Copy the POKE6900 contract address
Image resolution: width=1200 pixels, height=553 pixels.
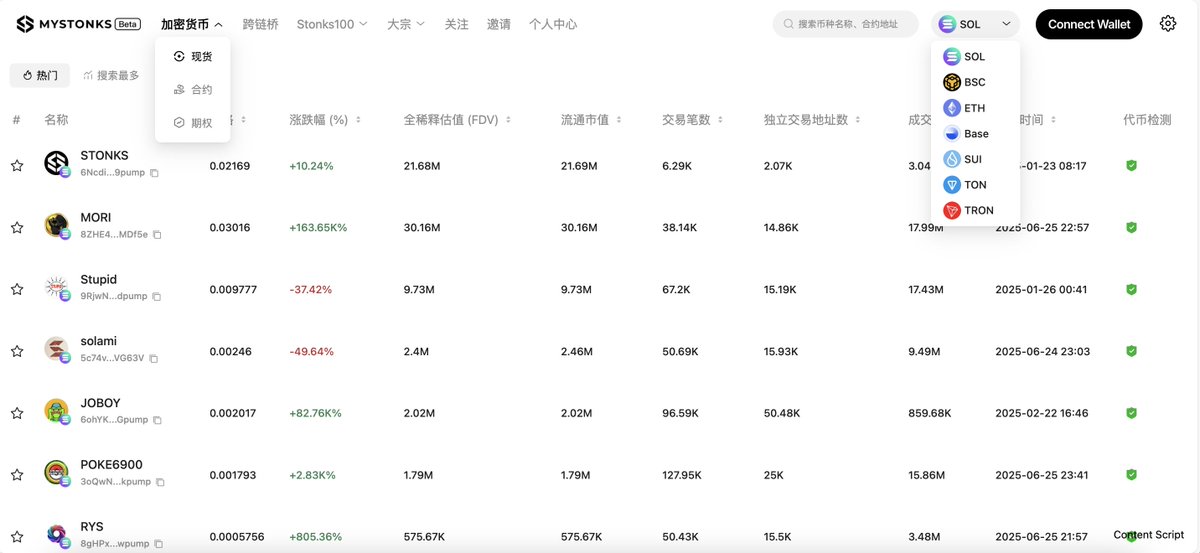(160, 482)
